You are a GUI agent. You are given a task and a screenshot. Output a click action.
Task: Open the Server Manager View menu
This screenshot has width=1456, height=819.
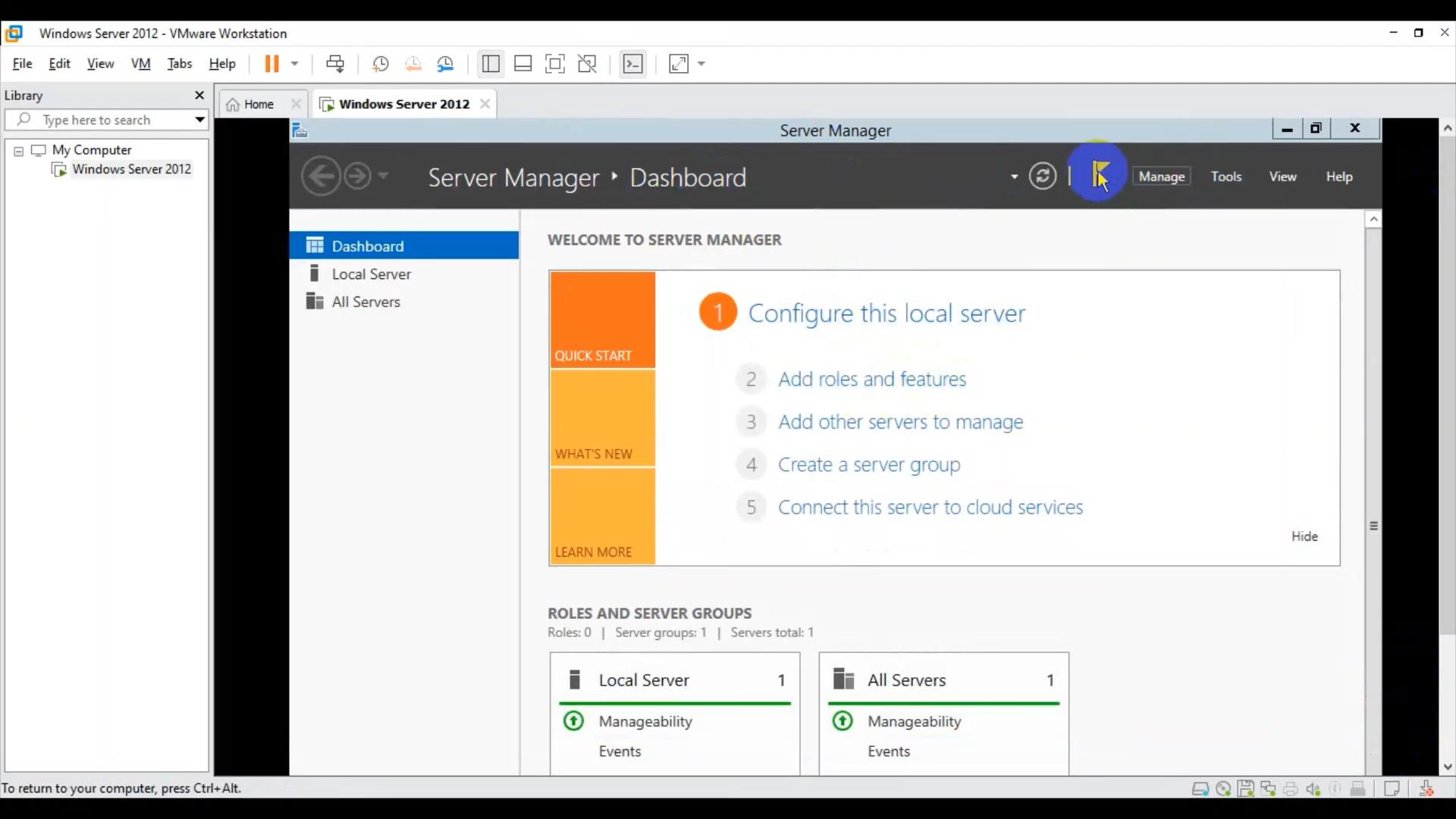(1283, 177)
